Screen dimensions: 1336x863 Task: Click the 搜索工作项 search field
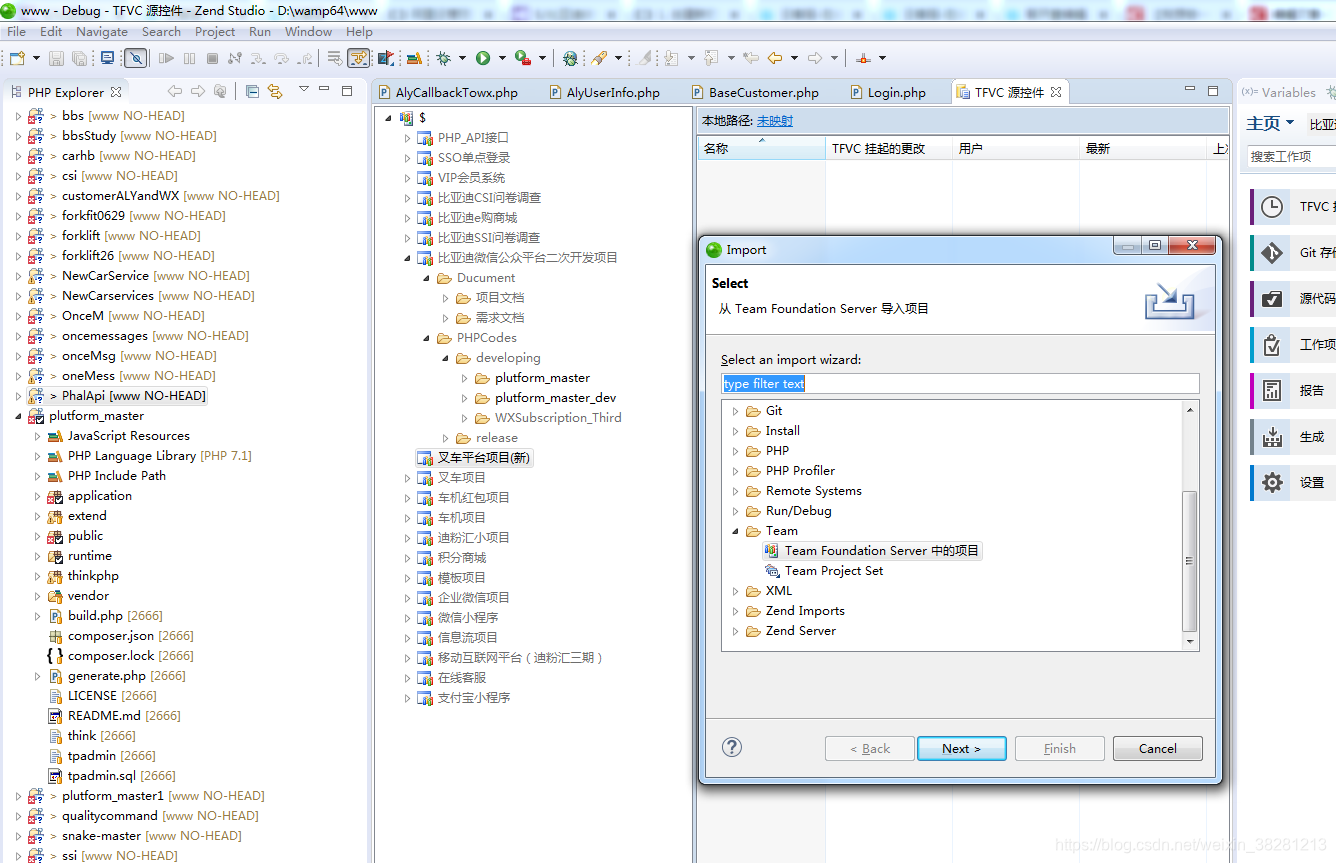pyautogui.click(x=1291, y=157)
